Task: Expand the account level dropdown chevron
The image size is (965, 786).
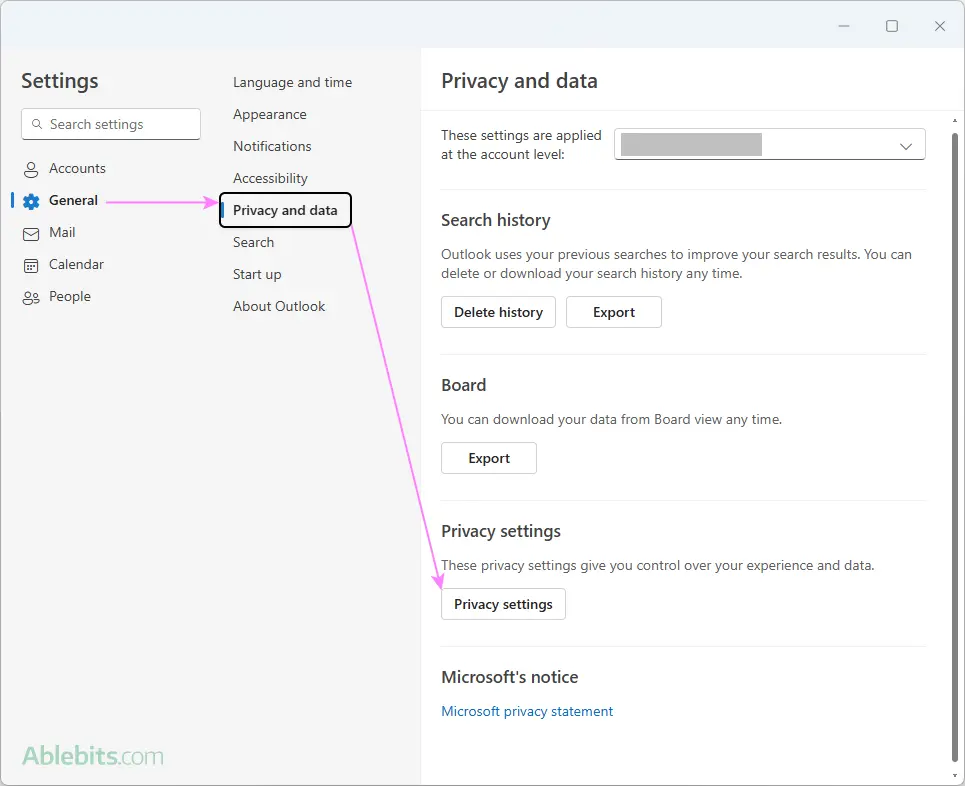Action: point(906,146)
